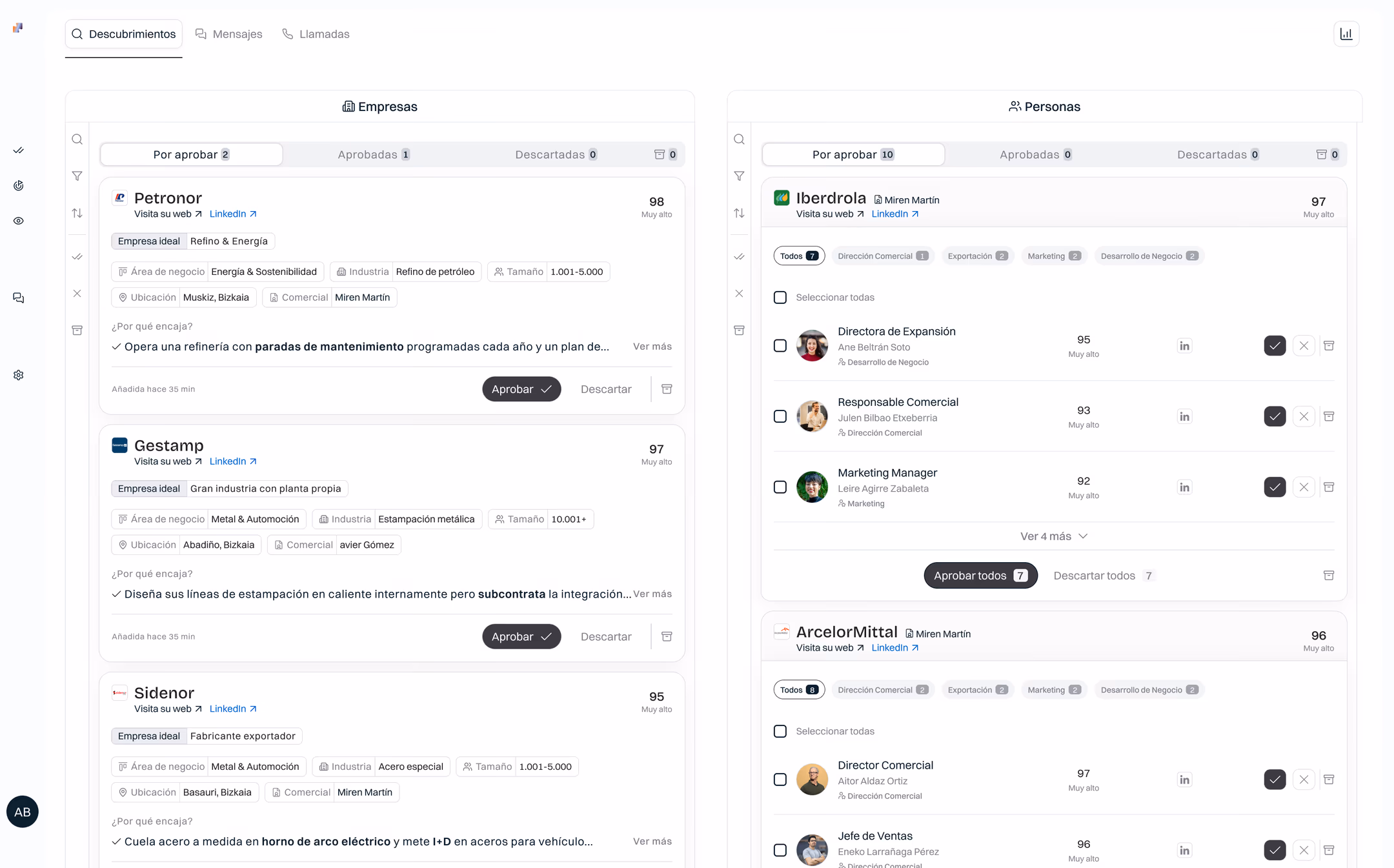Expand Ver 4 más under Iberdrola
Image resolution: width=1394 pixels, height=868 pixels.
click(1053, 536)
